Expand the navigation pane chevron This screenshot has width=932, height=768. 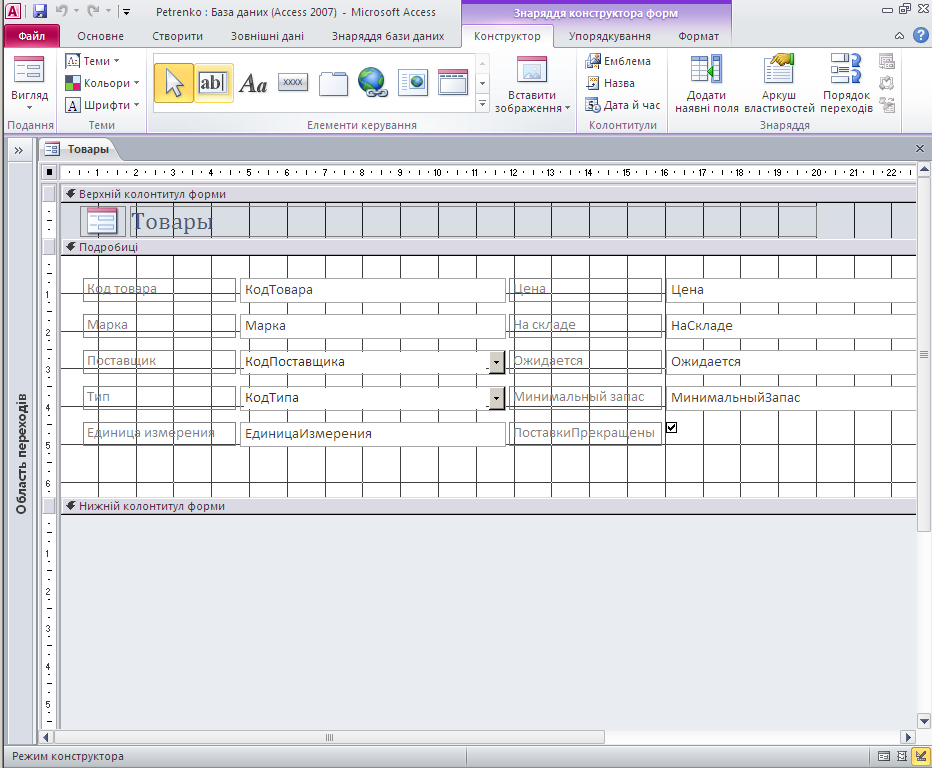(x=18, y=150)
